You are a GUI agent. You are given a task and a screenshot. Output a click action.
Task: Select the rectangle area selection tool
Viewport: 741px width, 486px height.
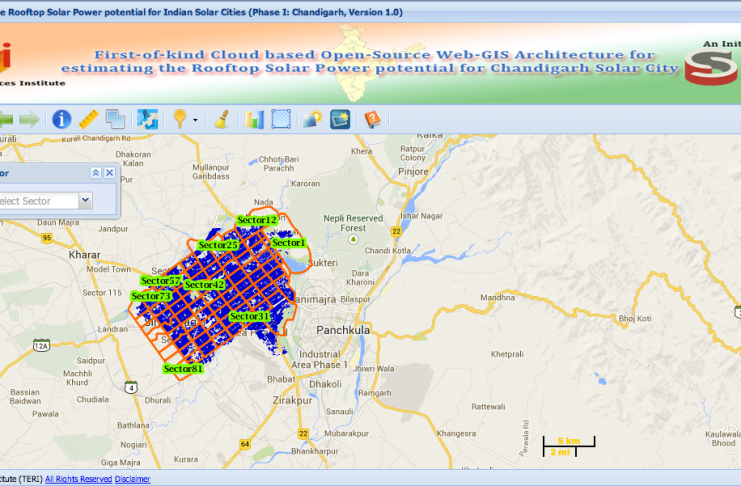pos(281,119)
